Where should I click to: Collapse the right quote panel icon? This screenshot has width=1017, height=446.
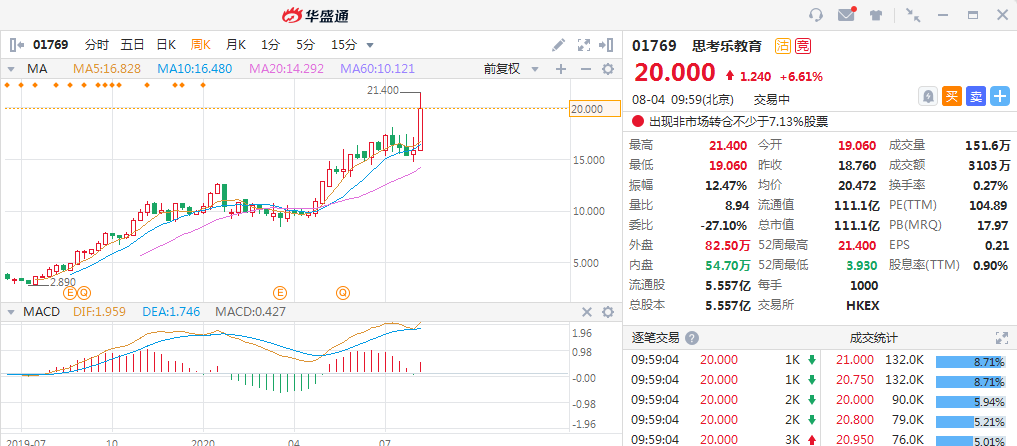tap(606, 45)
